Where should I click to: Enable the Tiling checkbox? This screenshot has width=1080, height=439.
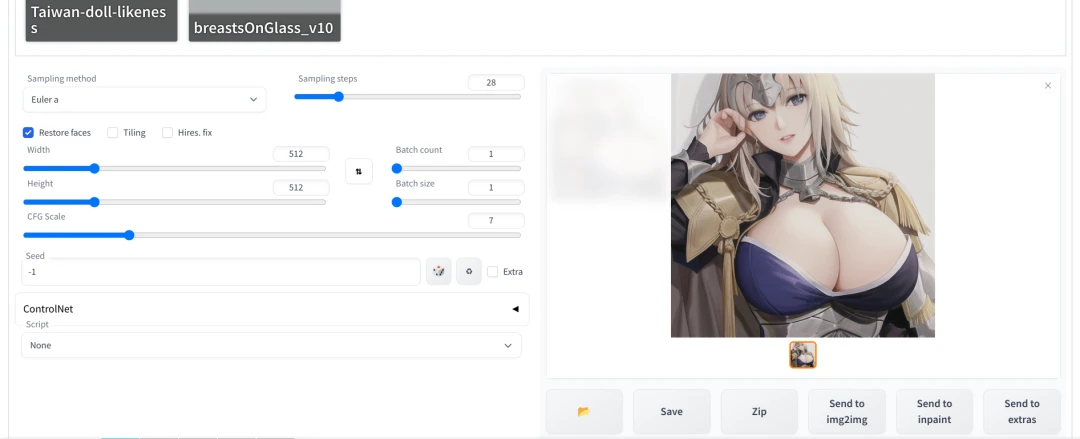(113, 132)
